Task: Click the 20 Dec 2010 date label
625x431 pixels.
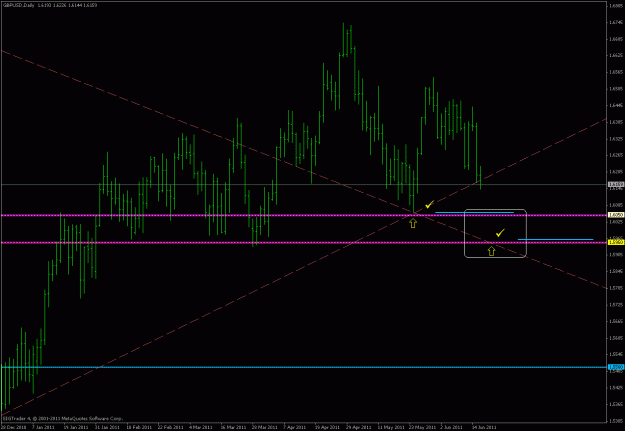Action: point(12,426)
